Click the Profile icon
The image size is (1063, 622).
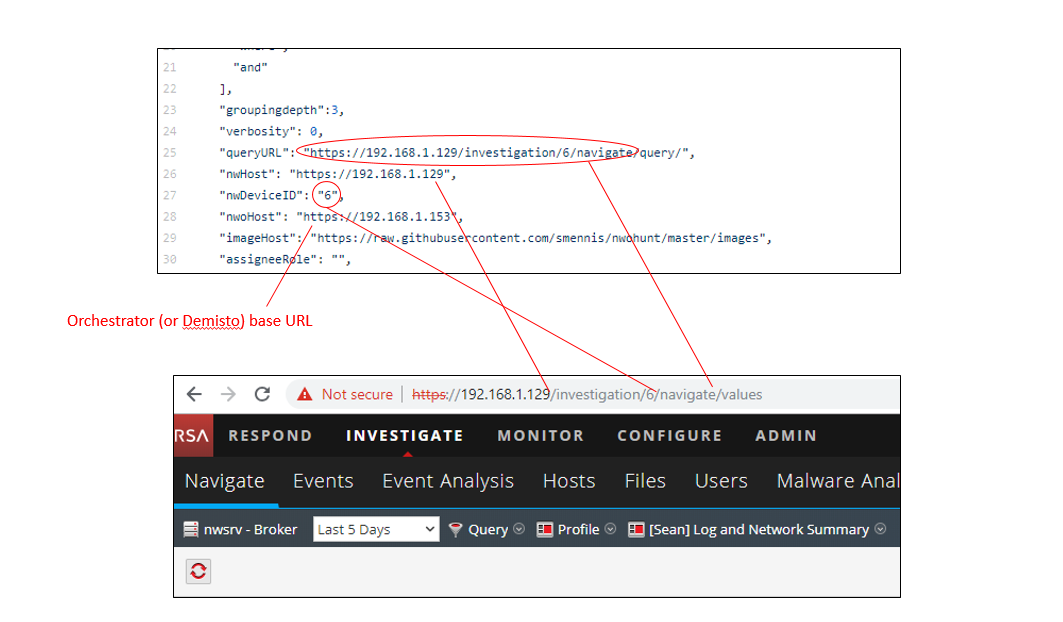click(544, 529)
